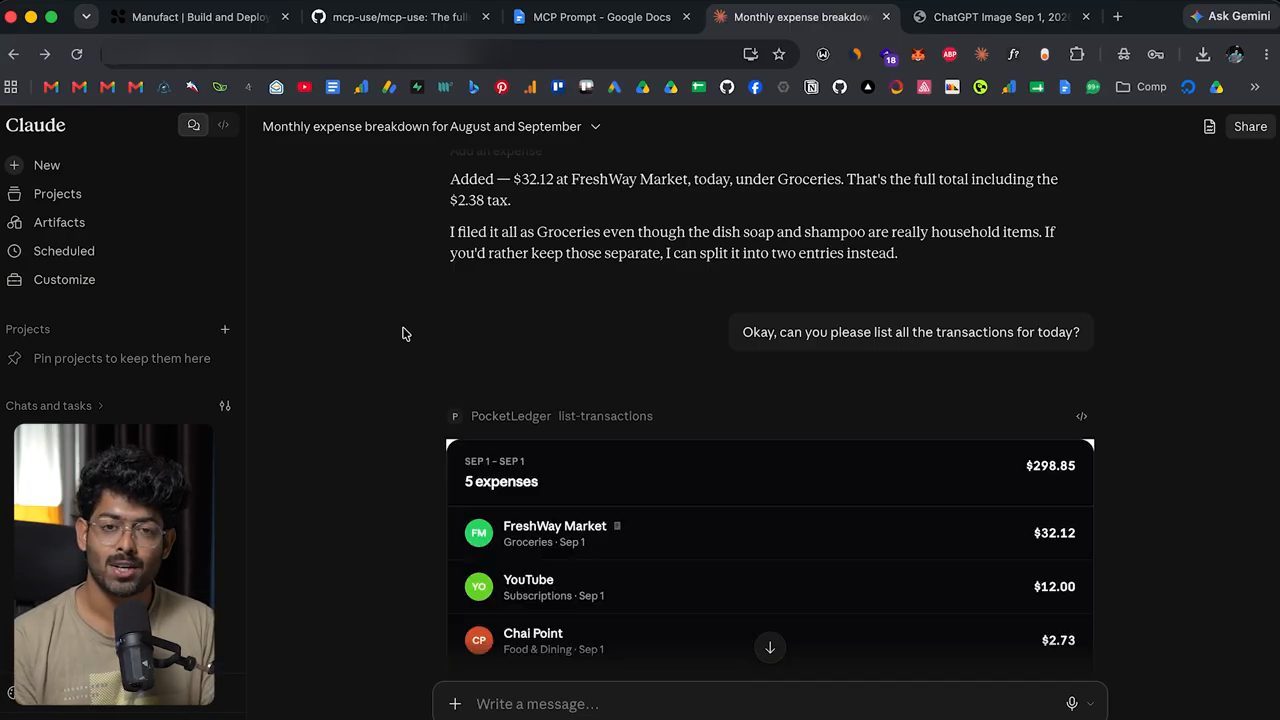1280x720 pixels.
Task: Click the document icon next to Share
Action: pyautogui.click(x=1210, y=127)
